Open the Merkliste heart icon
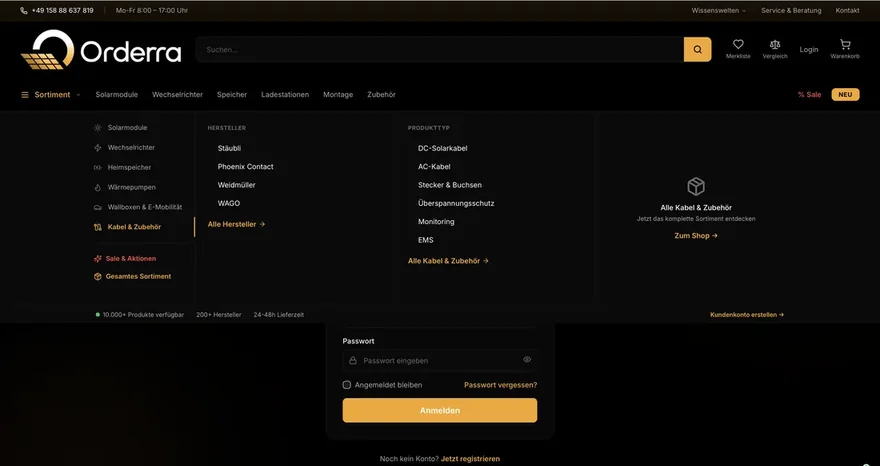The height and width of the screenshot is (466, 880). pos(738,44)
